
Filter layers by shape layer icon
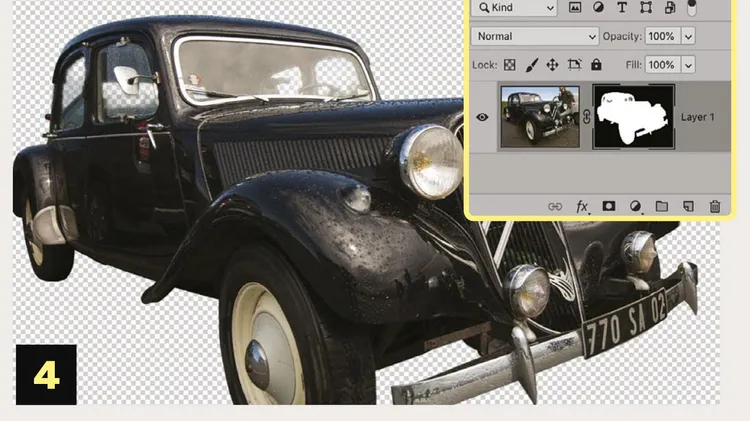point(646,7)
